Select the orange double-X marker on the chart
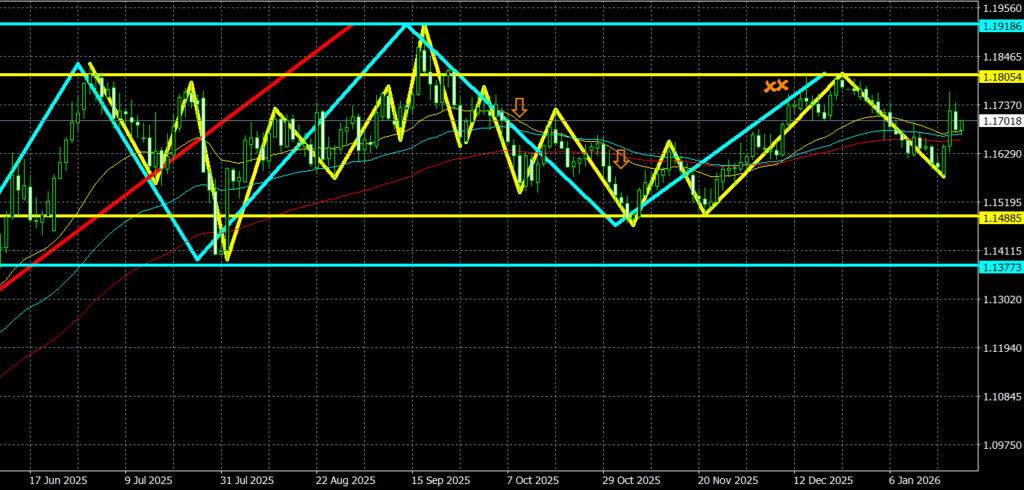This screenshot has height=490, width=1024. click(776, 87)
